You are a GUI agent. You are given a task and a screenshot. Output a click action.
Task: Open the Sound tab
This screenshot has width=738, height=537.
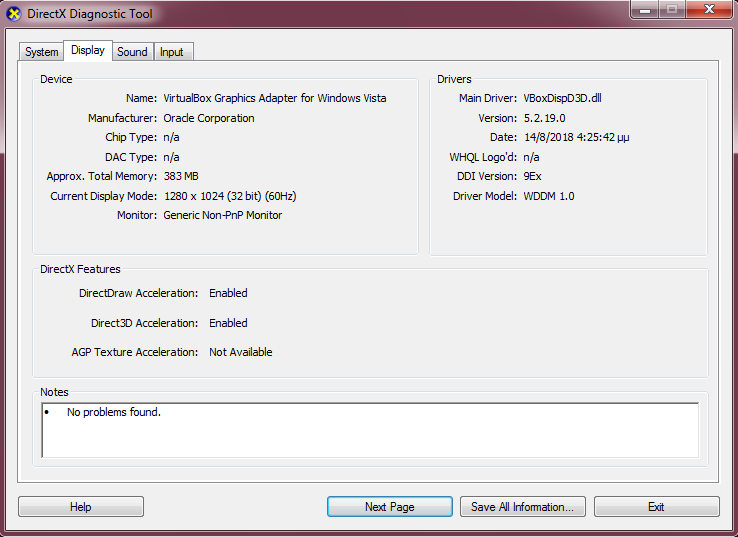click(x=132, y=52)
